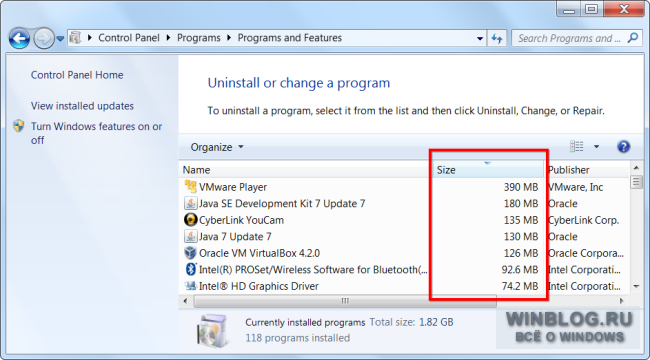Viewport: 650px width, 360px height.
Task: Open Turn Windows features on or off
Action: point(96,133)
